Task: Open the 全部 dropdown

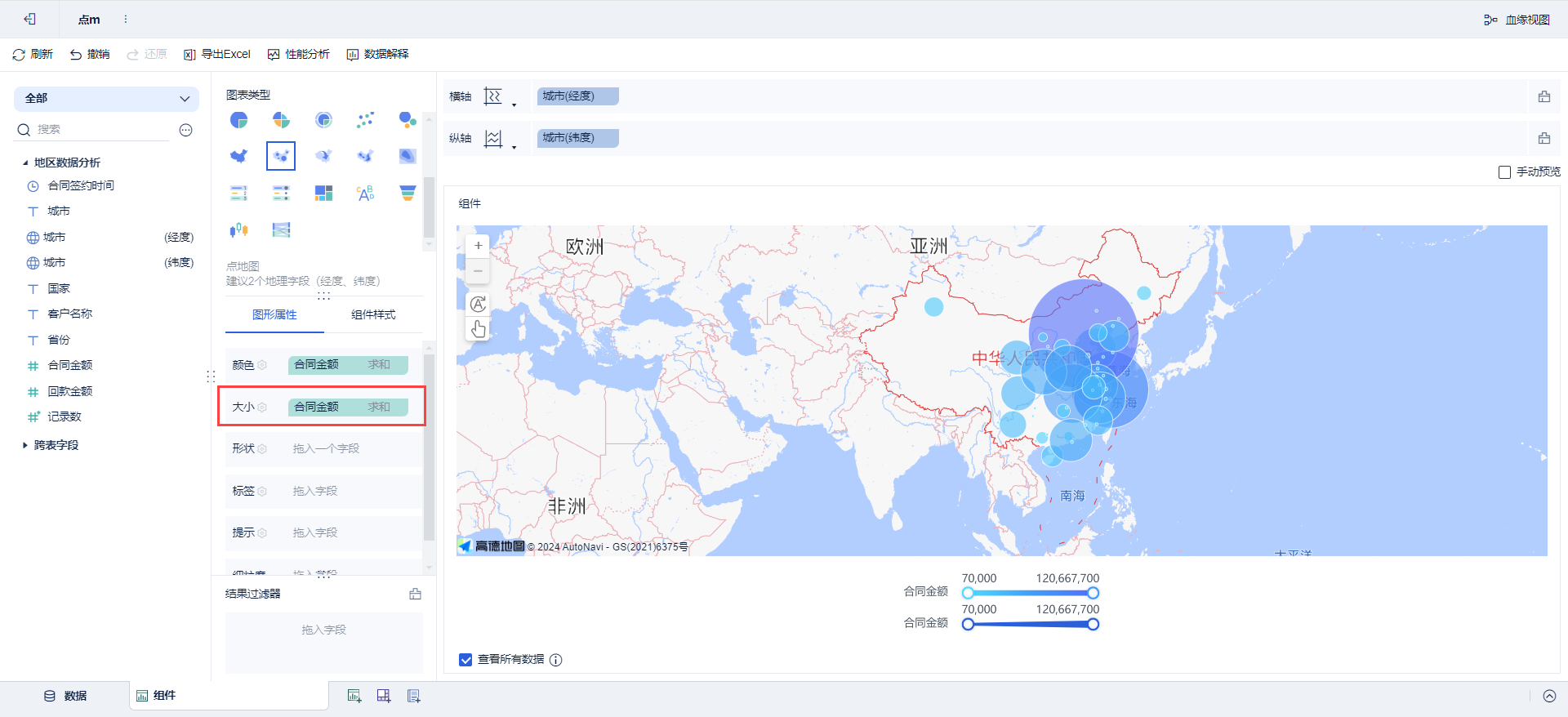Action: click(x=106, y=99)
